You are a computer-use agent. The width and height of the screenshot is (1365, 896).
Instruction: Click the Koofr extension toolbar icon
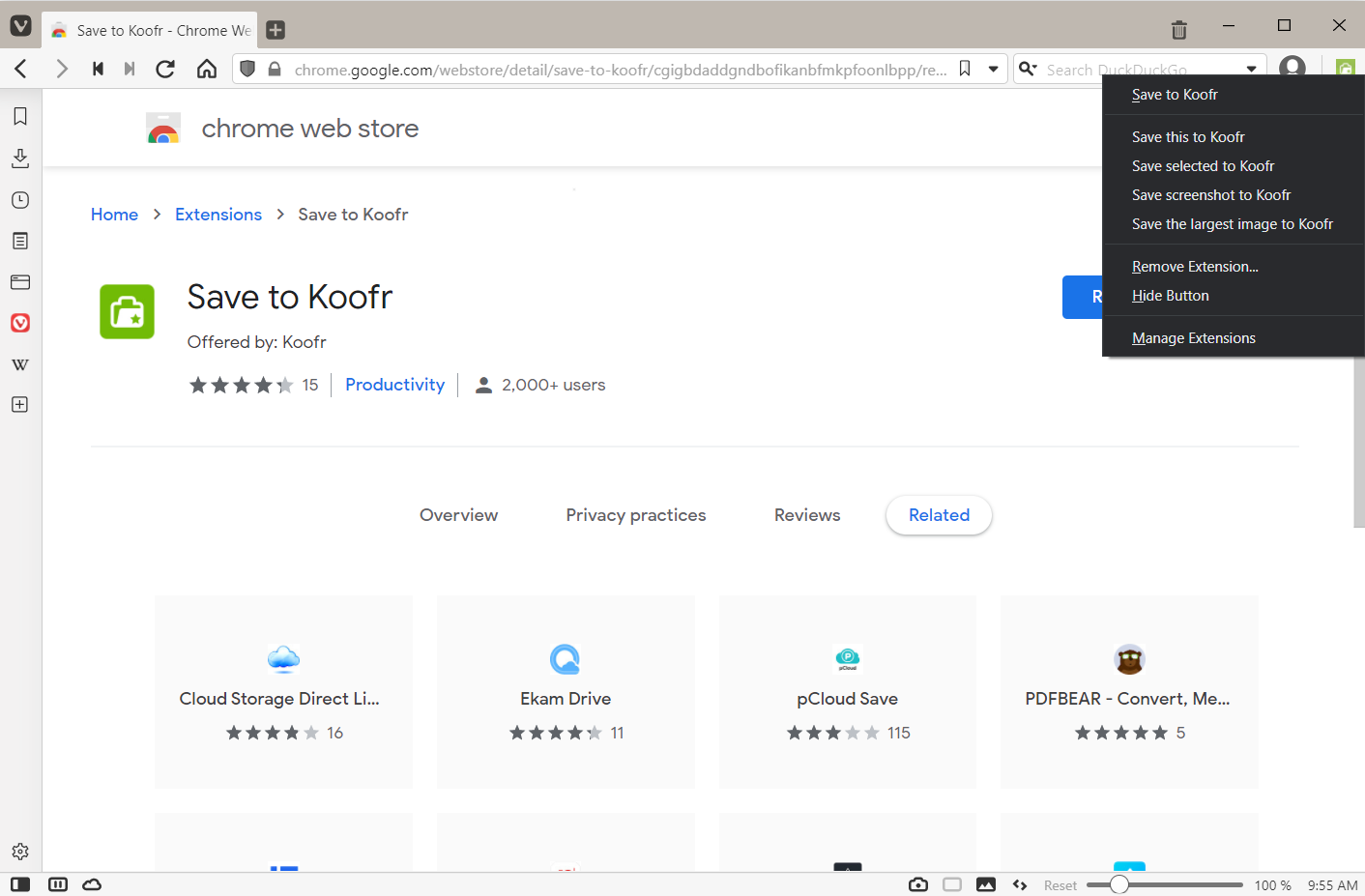[1346, 68]
